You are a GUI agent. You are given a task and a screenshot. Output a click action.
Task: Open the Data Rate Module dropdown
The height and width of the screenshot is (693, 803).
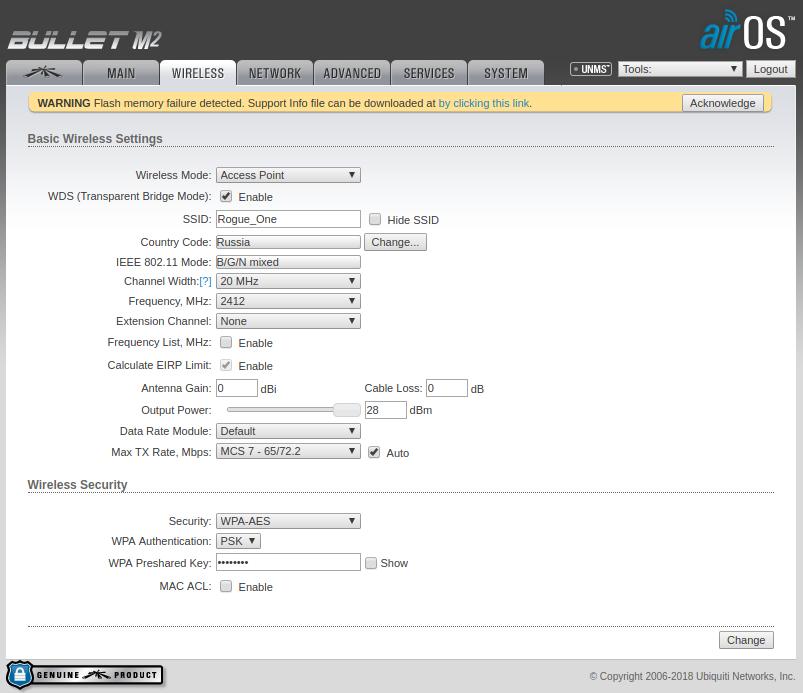(288, 431)
